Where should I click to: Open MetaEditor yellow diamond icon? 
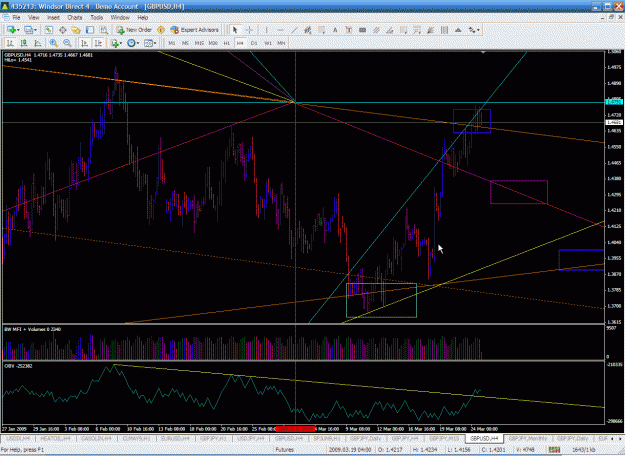click(161, 30)
